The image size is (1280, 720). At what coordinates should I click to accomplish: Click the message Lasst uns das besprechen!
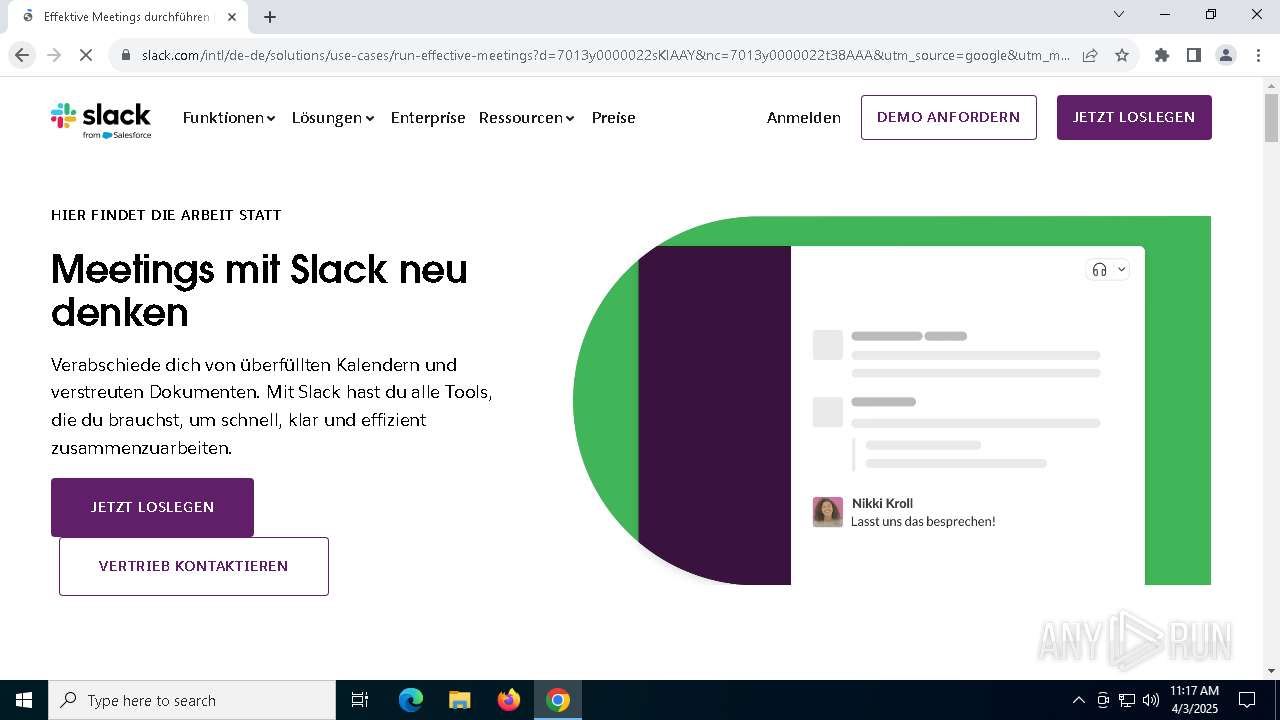click(x=923, y=521)
